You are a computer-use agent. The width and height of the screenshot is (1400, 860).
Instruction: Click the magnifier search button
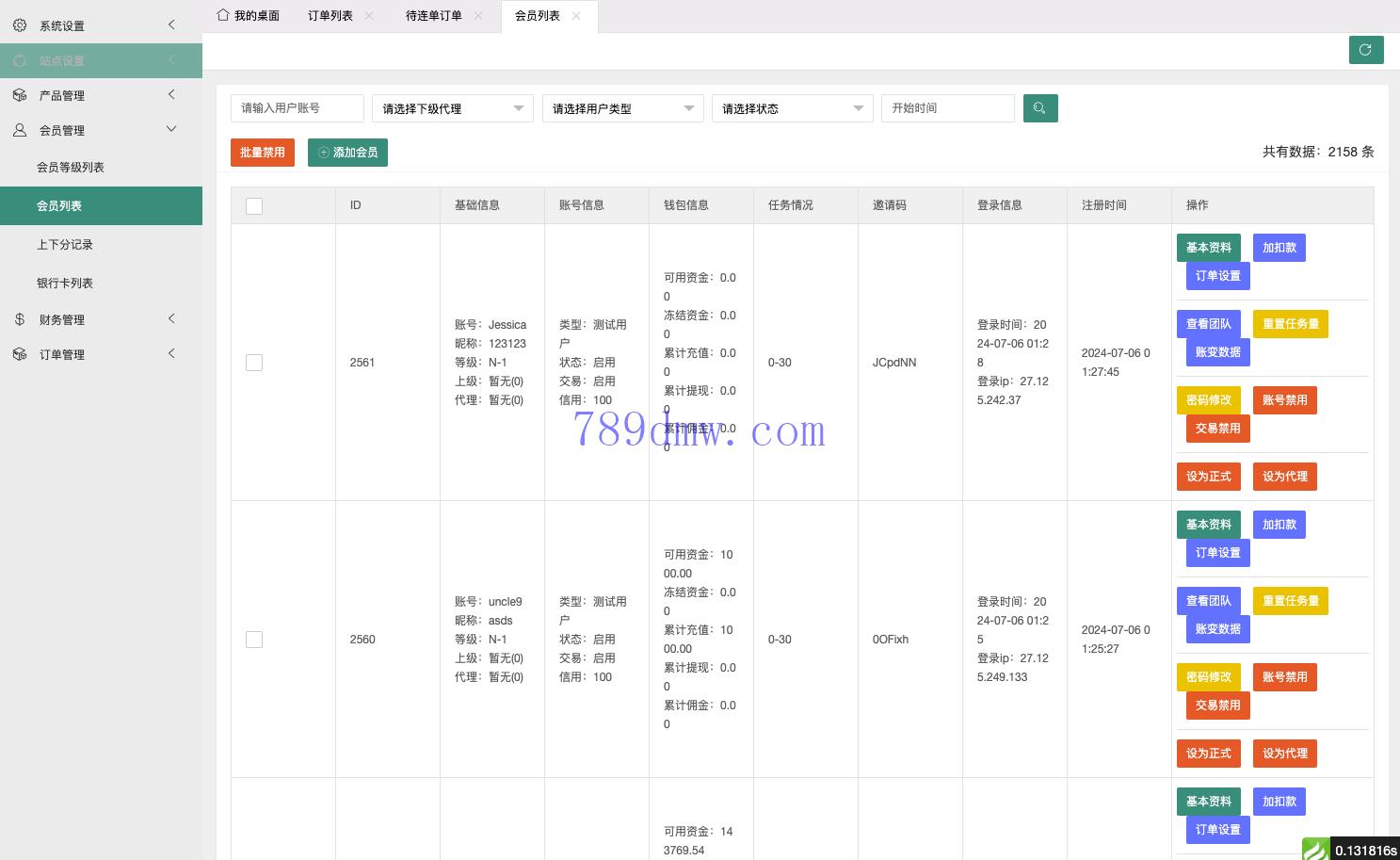[x=1039, y=108]
